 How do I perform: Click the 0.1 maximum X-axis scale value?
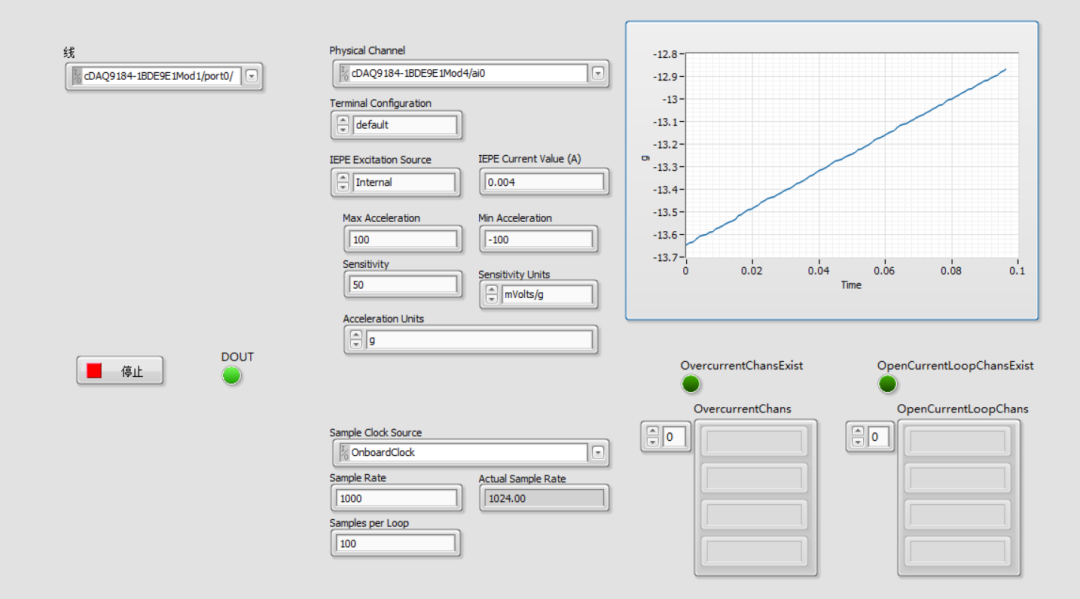point(1017,271)
